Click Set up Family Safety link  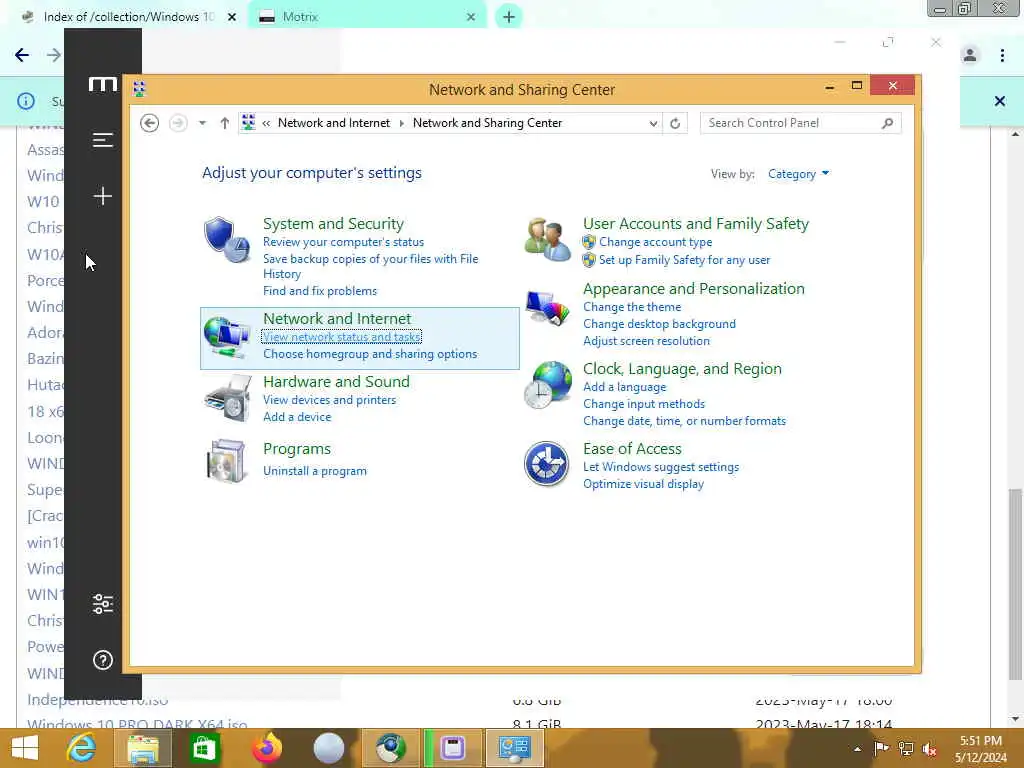(684, 260)
